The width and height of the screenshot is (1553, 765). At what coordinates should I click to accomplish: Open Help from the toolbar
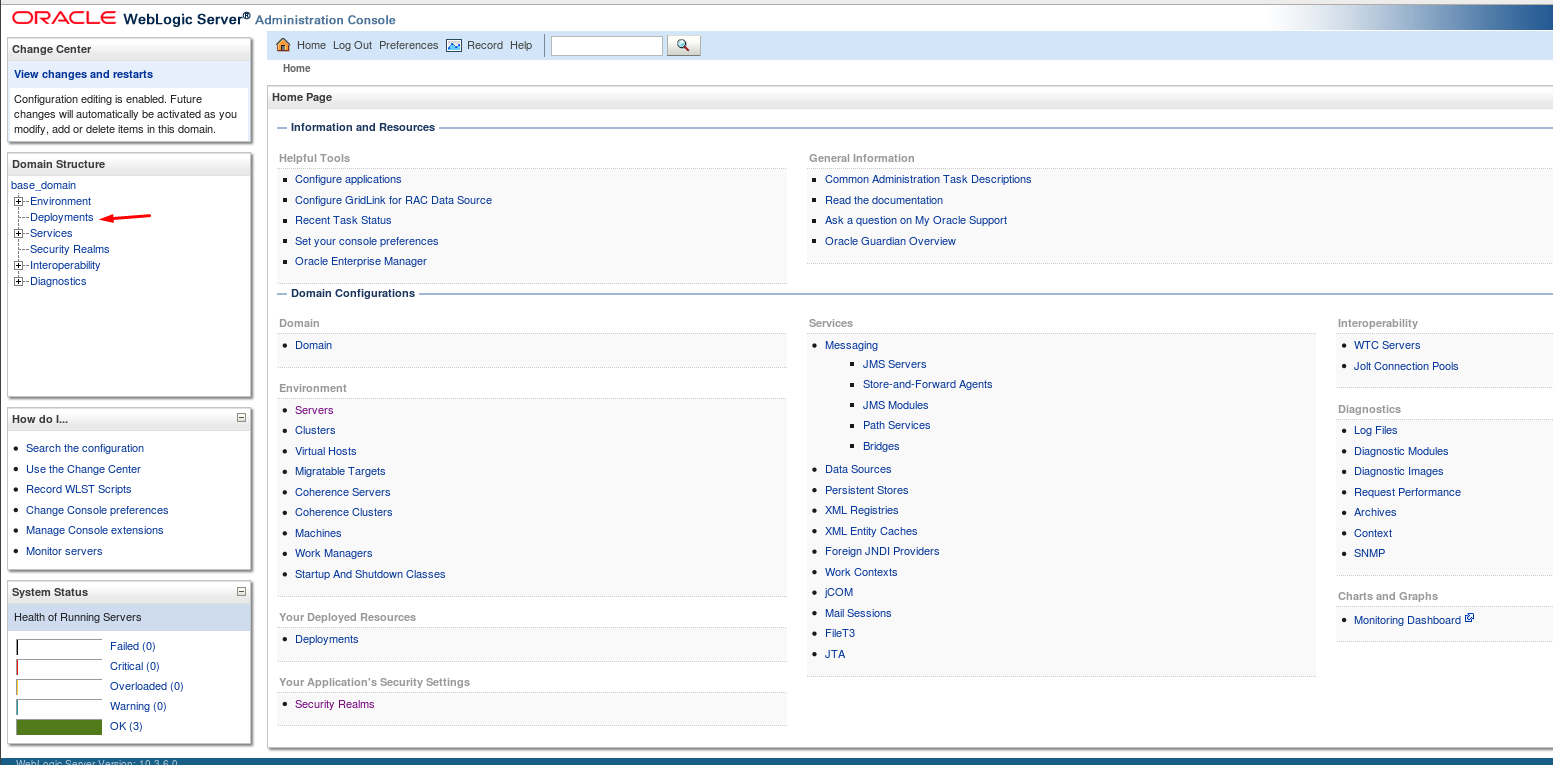(521, 45)
